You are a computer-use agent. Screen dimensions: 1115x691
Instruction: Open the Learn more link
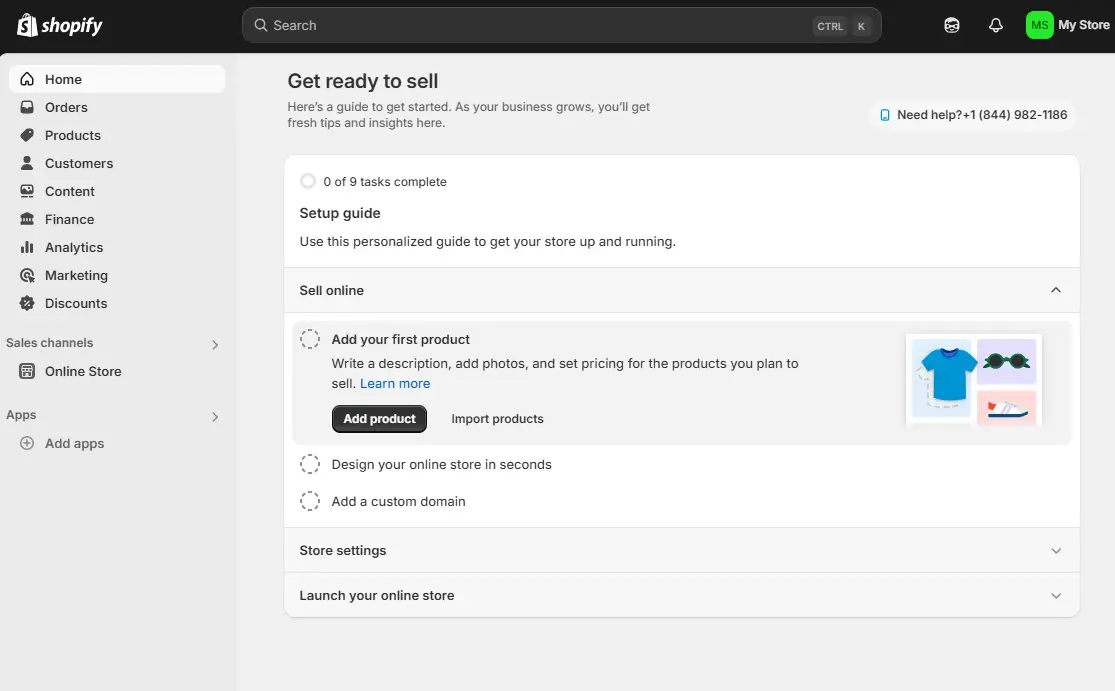394,383
